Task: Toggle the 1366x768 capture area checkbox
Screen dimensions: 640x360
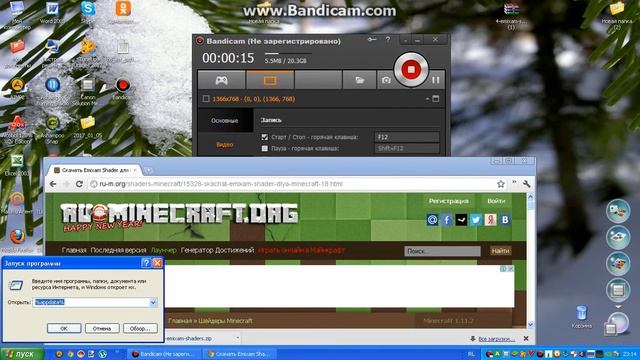Action: (206, 99)
